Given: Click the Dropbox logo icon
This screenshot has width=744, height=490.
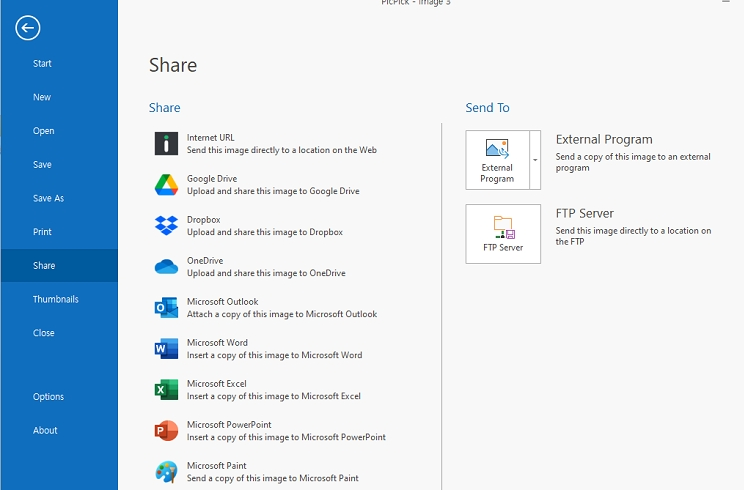Looking at the screenshot, I should point(167,225).
